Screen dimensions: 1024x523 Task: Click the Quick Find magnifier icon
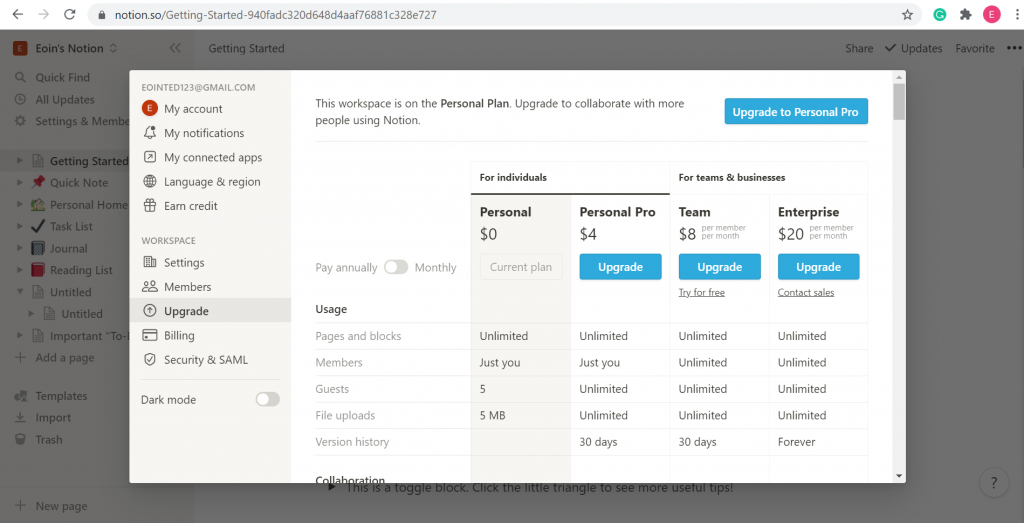[21, 77]
